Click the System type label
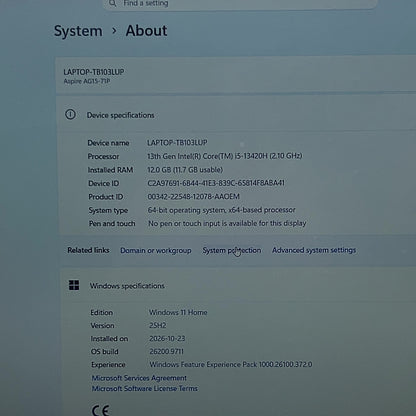 pyautogui.click(x=108, y=210)
